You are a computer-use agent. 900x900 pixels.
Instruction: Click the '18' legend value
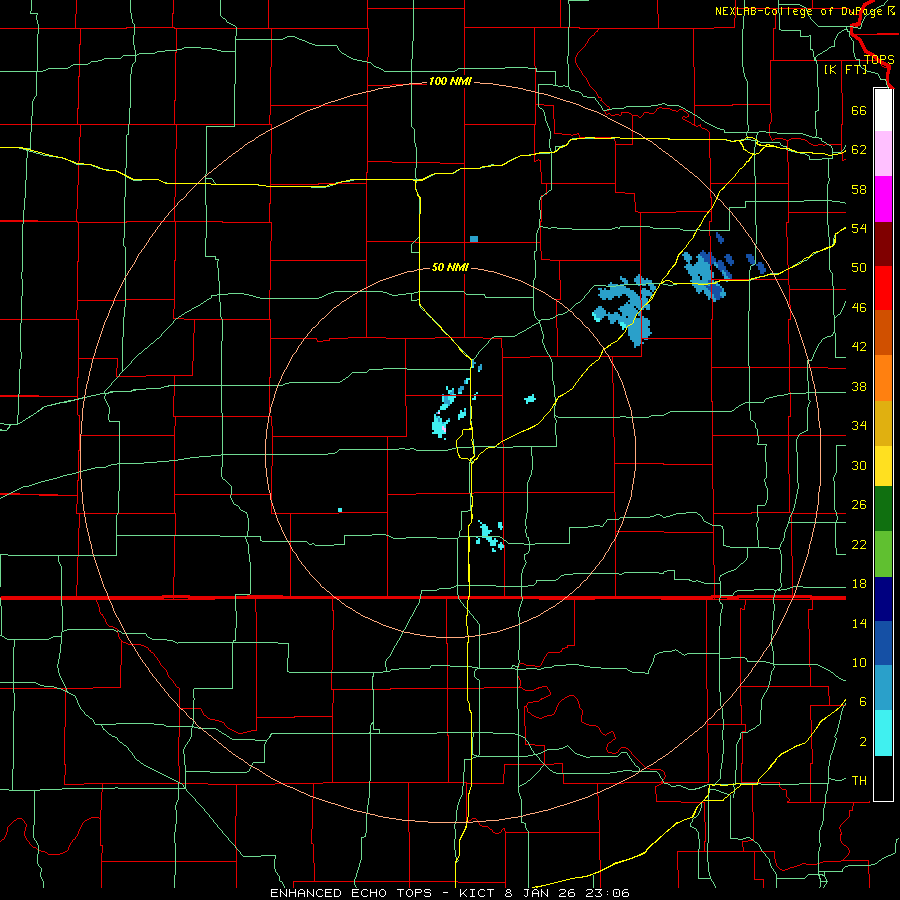tap(859, 584)
